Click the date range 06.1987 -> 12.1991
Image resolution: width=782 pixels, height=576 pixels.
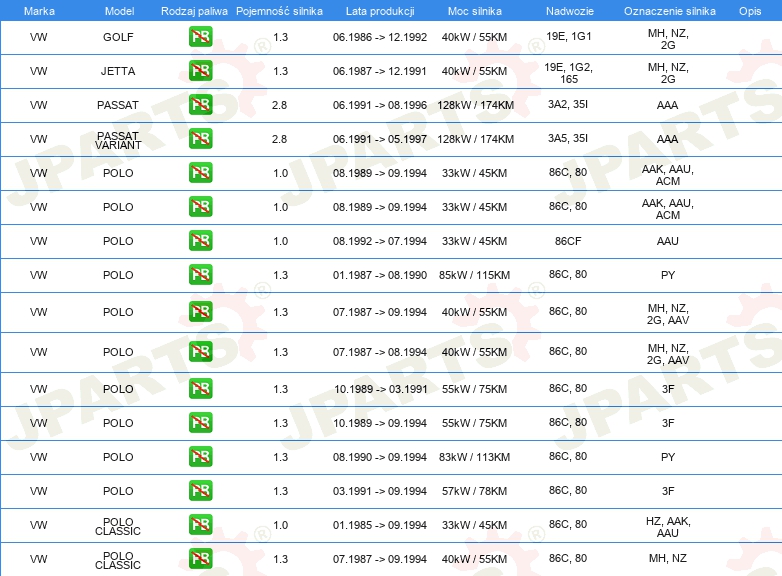[x=380, y=71]
